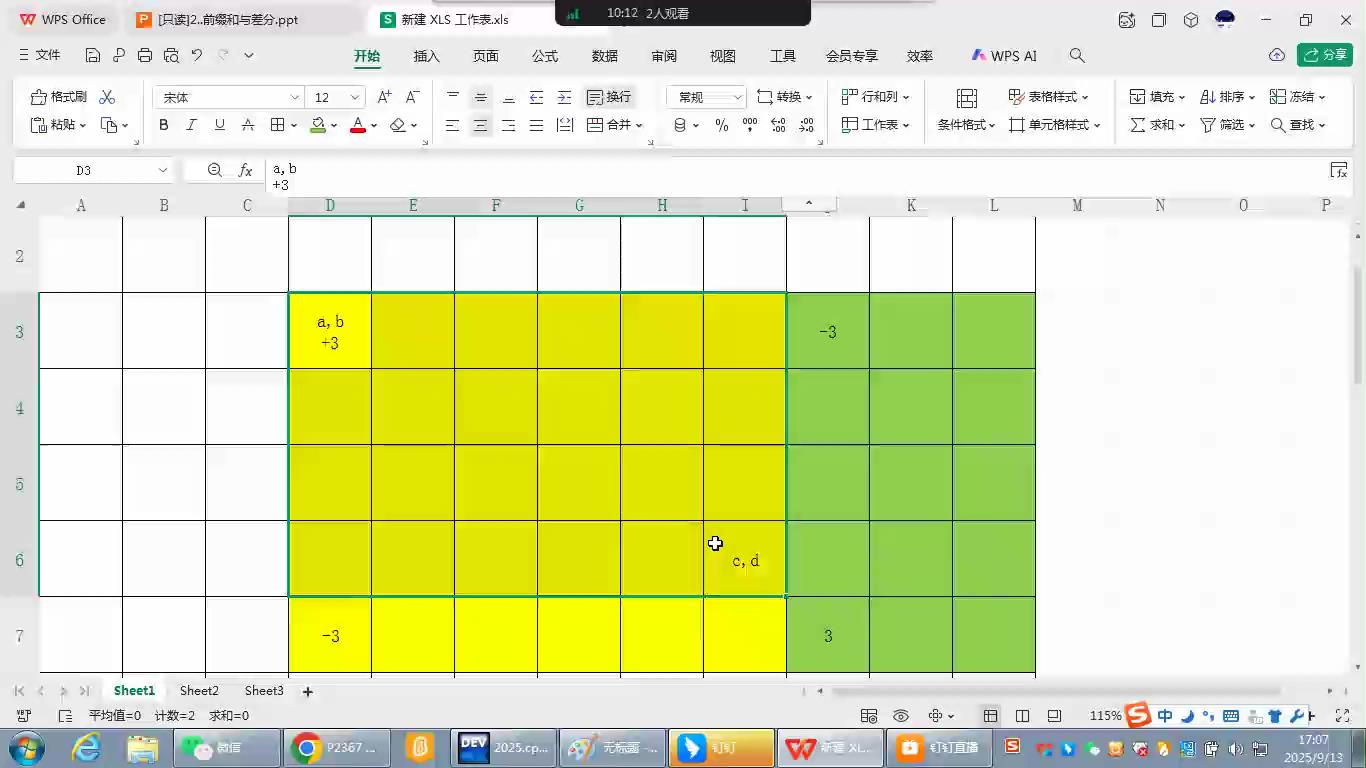Viewport: 1366px width, 768px height.
Task: Open the Insert (插入) ribbon tab
Action: pyautogui.click(x=427, y=56)
